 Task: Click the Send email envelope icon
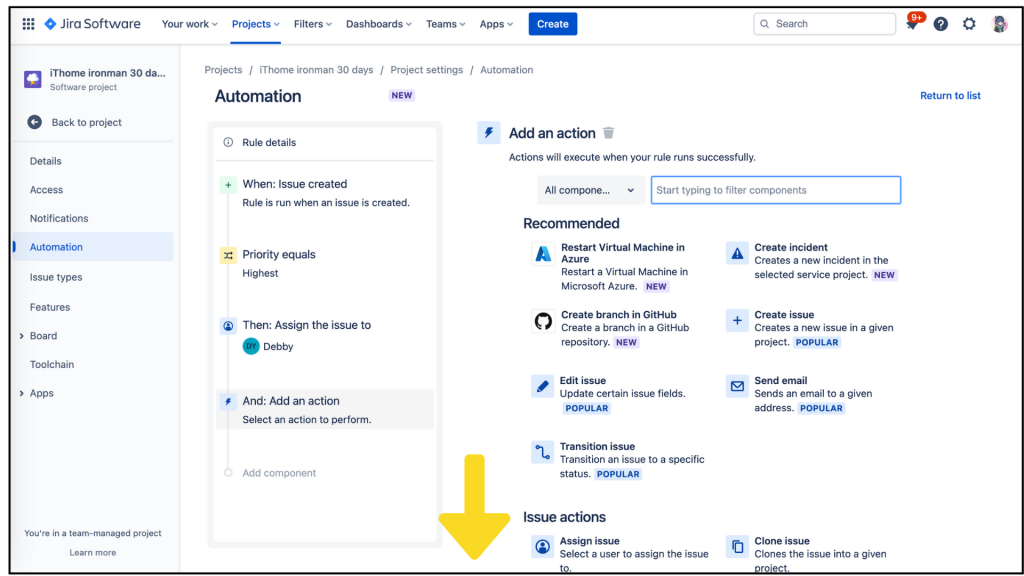(737, 387)
